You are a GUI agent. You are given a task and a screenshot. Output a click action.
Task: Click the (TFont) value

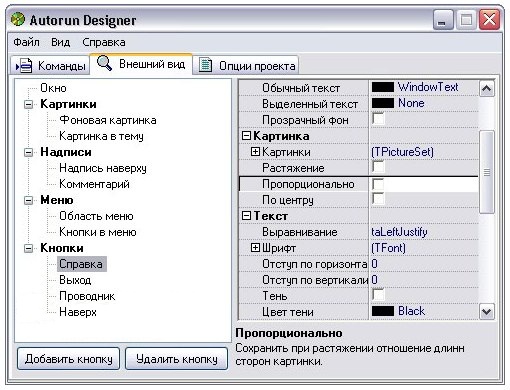(x=388, y=248)
